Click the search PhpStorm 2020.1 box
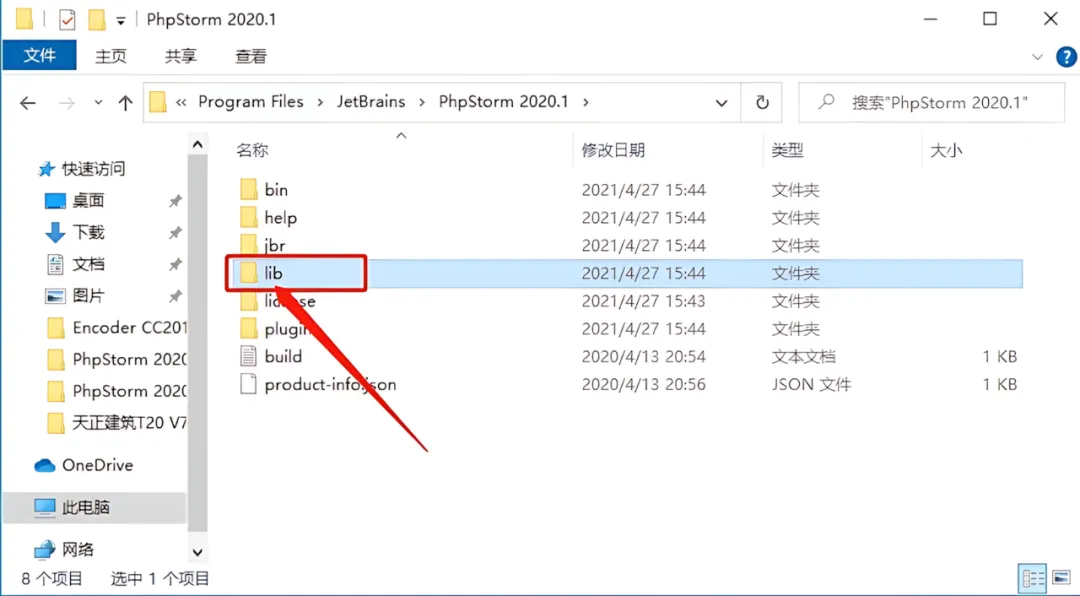This screenshot has height=596, width=1080. coord(931,103)
